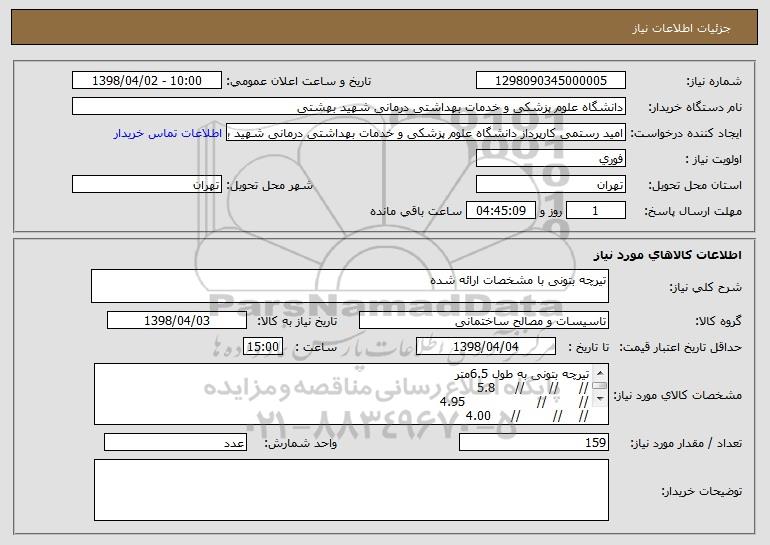The image size is (770, 545).
Task: Click the time field showing 15:00
Action: tap(263, 346)
